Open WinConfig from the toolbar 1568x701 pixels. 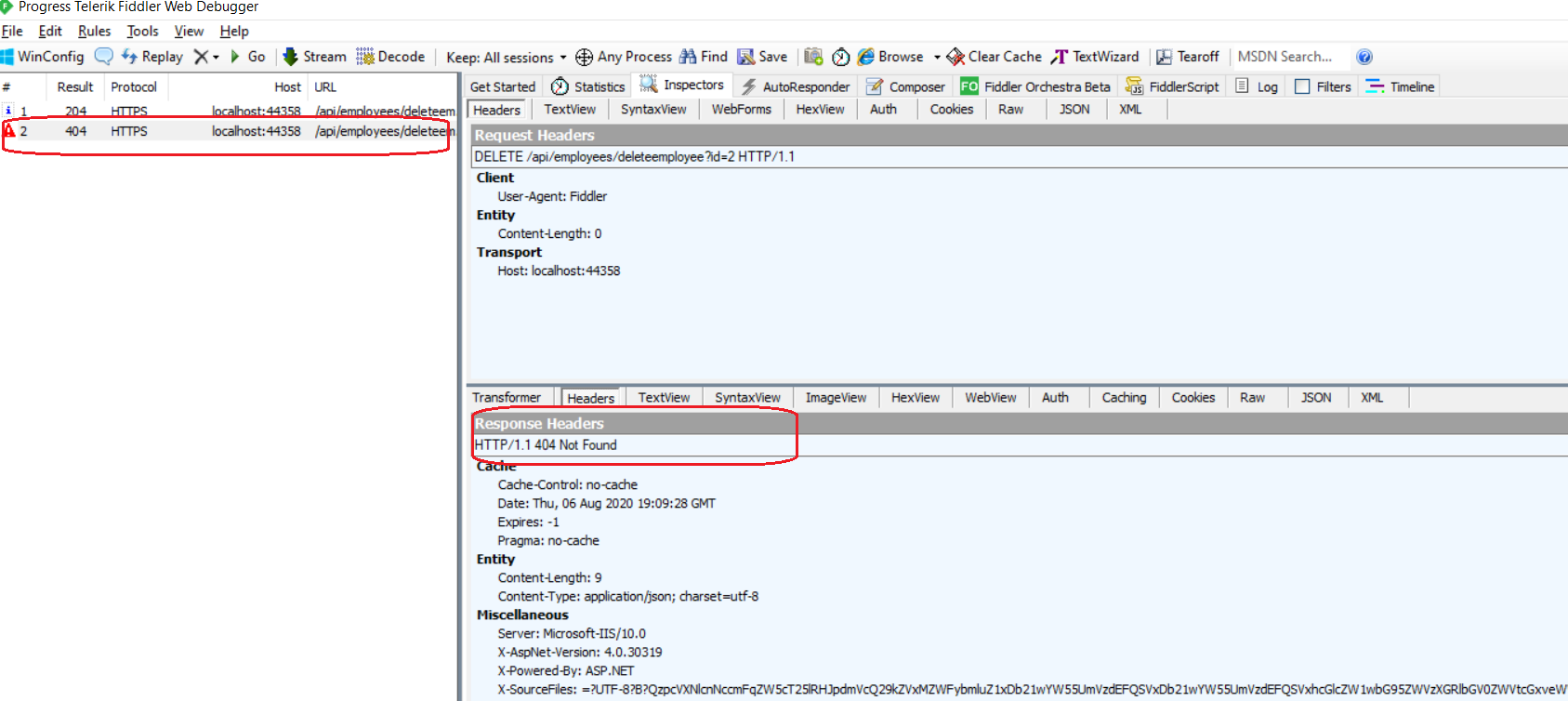pos(43,57)
